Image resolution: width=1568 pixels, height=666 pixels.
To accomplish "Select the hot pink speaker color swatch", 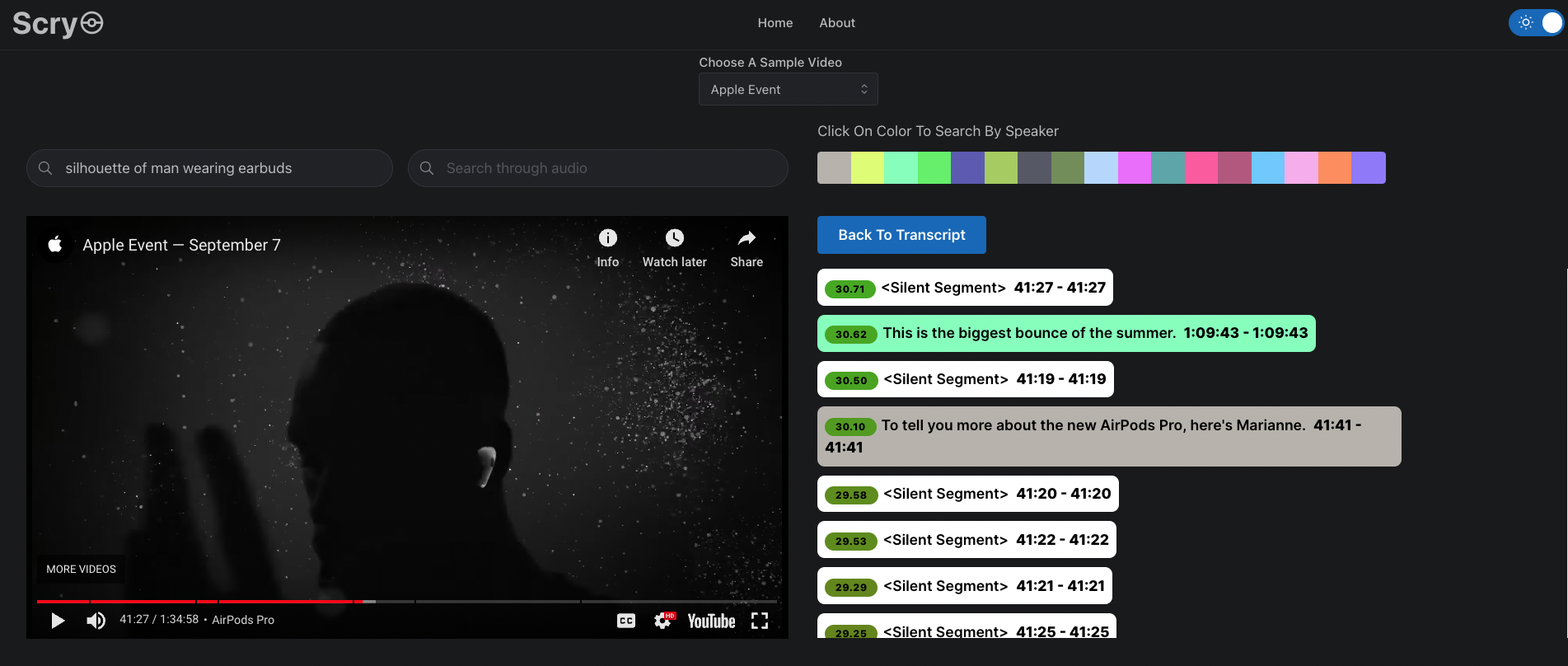I will click(1201, 167).
